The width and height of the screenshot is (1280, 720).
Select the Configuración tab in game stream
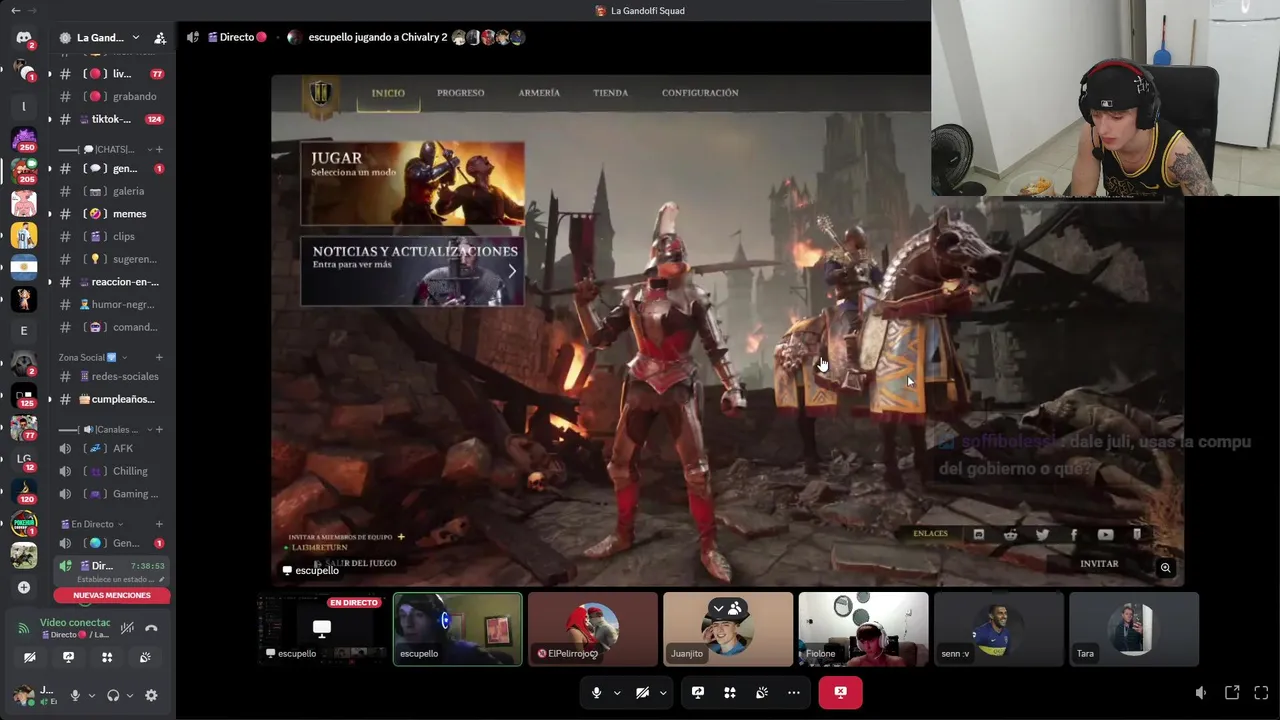(700, 93)
